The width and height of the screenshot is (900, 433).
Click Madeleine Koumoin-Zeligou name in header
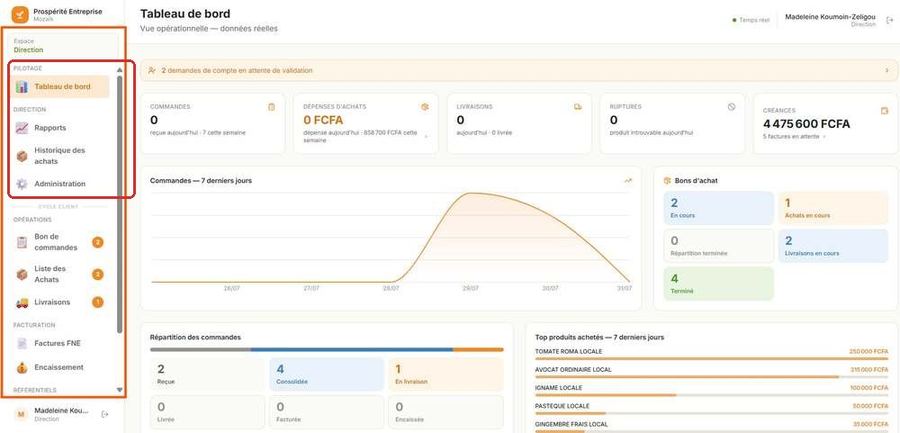tap(830, 17)
